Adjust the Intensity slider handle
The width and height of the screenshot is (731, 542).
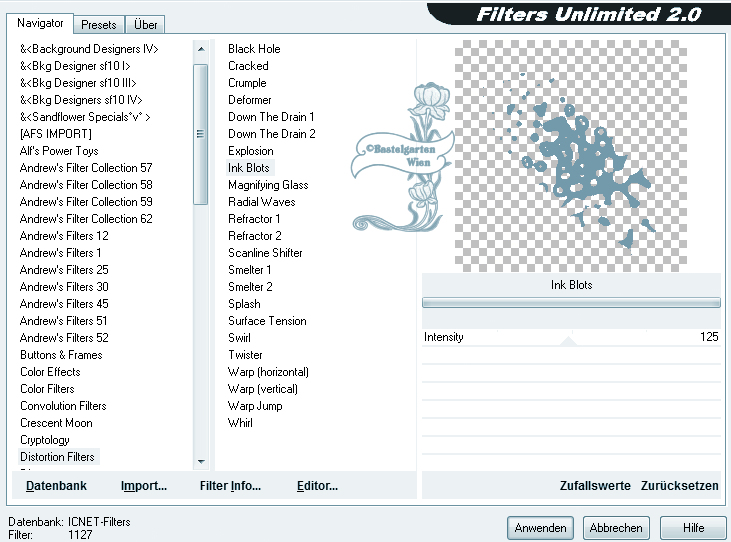[x=568, y=341]
